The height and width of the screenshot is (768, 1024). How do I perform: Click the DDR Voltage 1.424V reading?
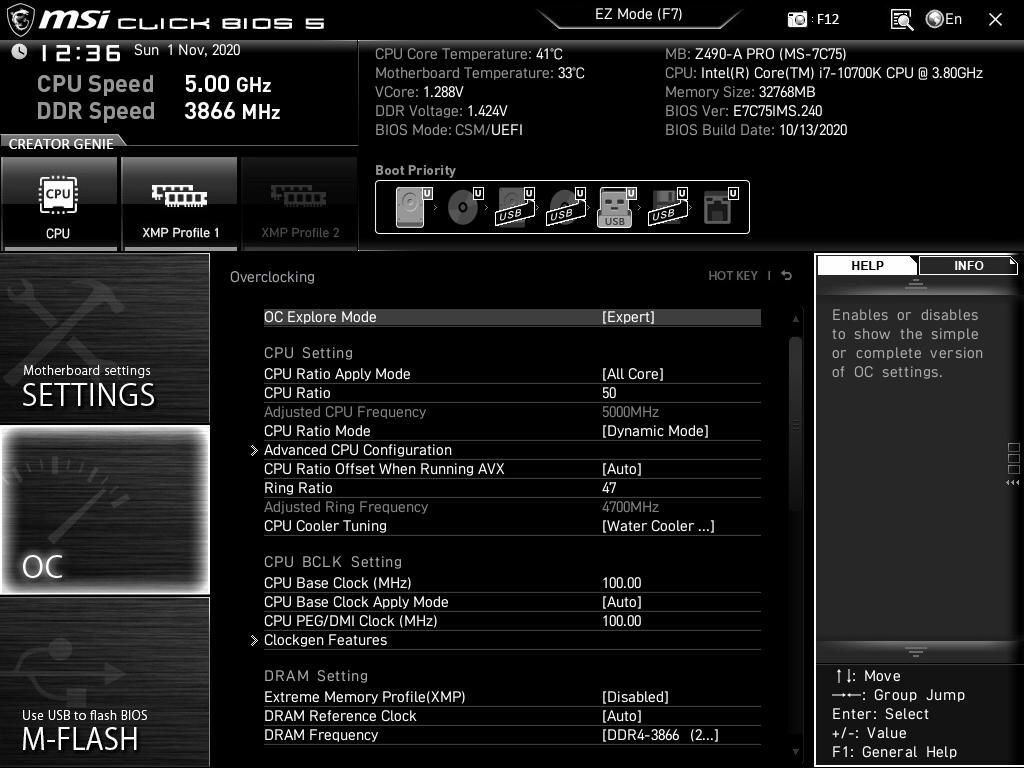pyautogui.click(x=441, y=111)
